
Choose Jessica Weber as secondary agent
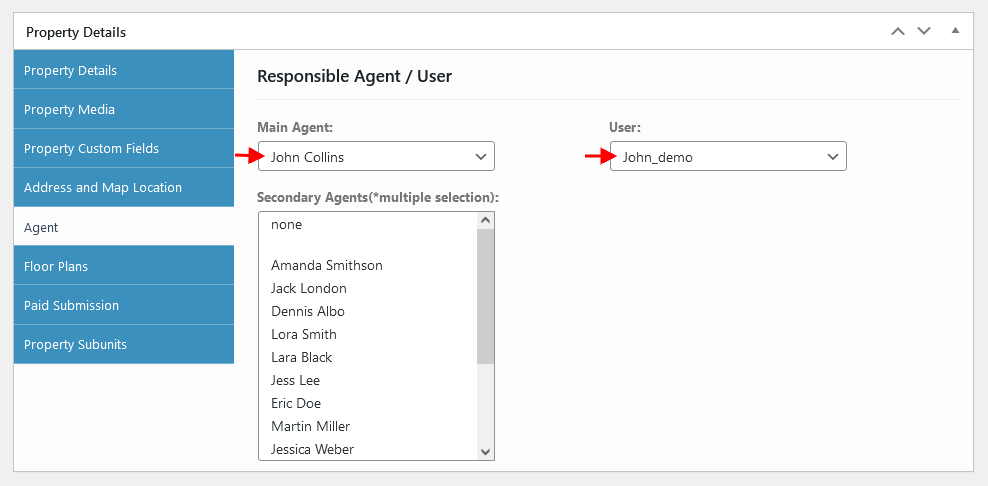click(x=368, y=449)
